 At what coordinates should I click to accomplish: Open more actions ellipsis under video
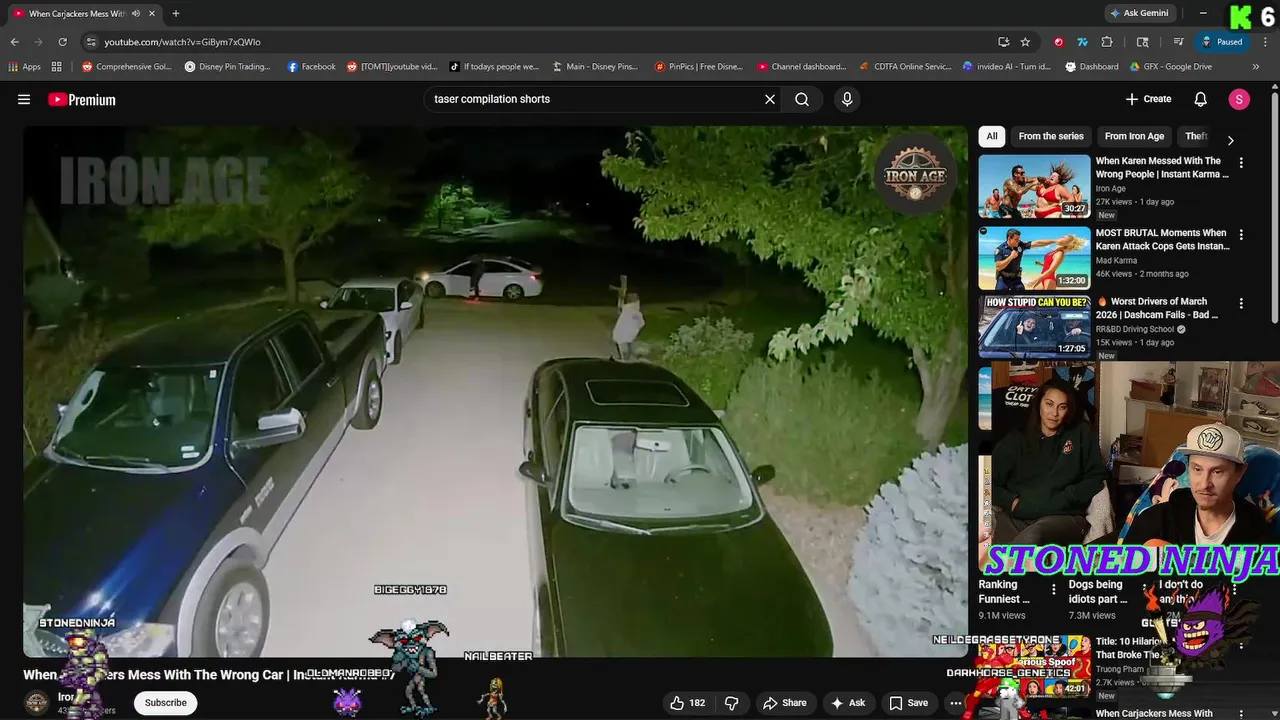pyautogui.click(x=956, y=703)
